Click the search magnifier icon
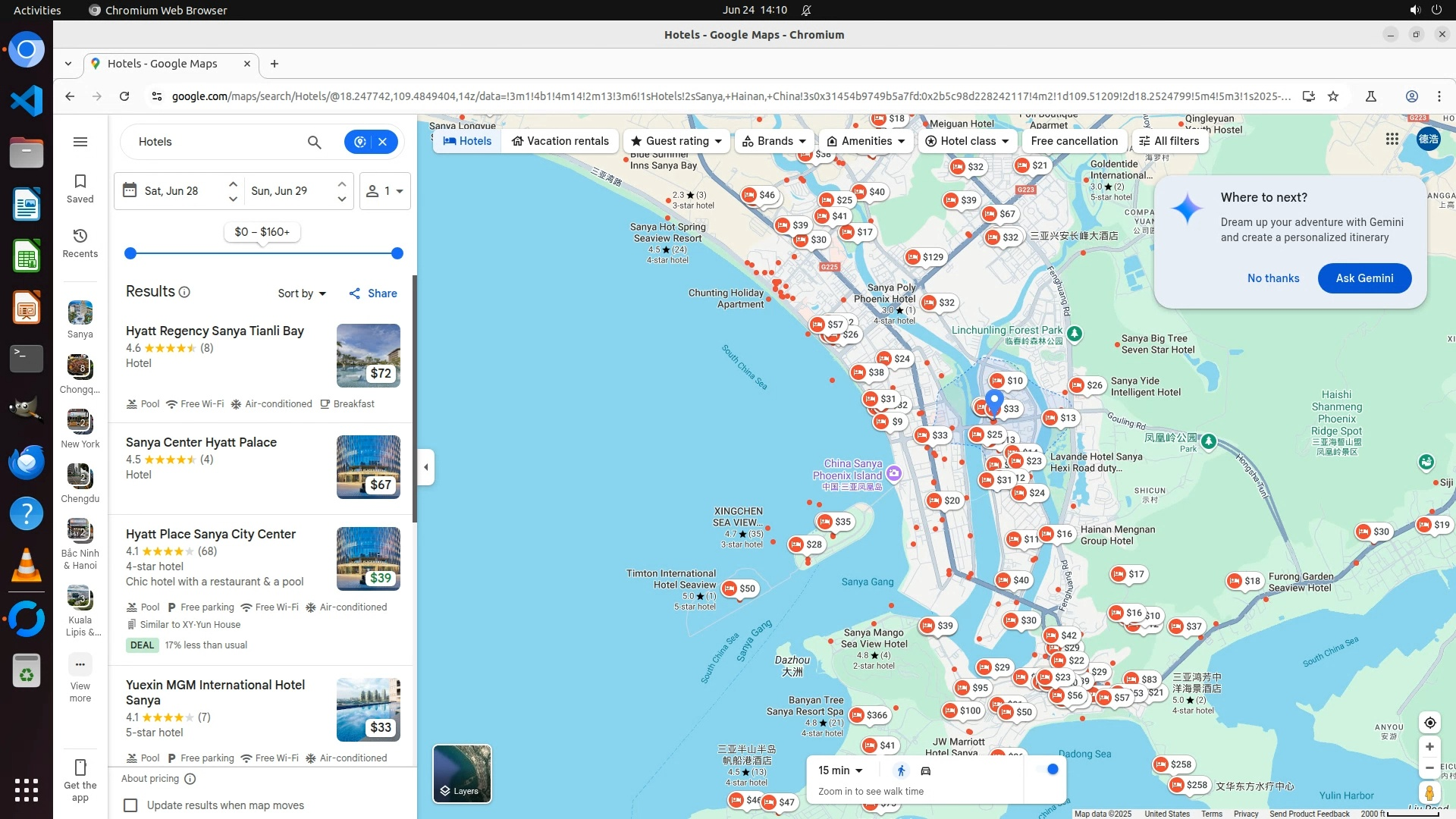The image size is (1456, 819). tap(314, 142)
